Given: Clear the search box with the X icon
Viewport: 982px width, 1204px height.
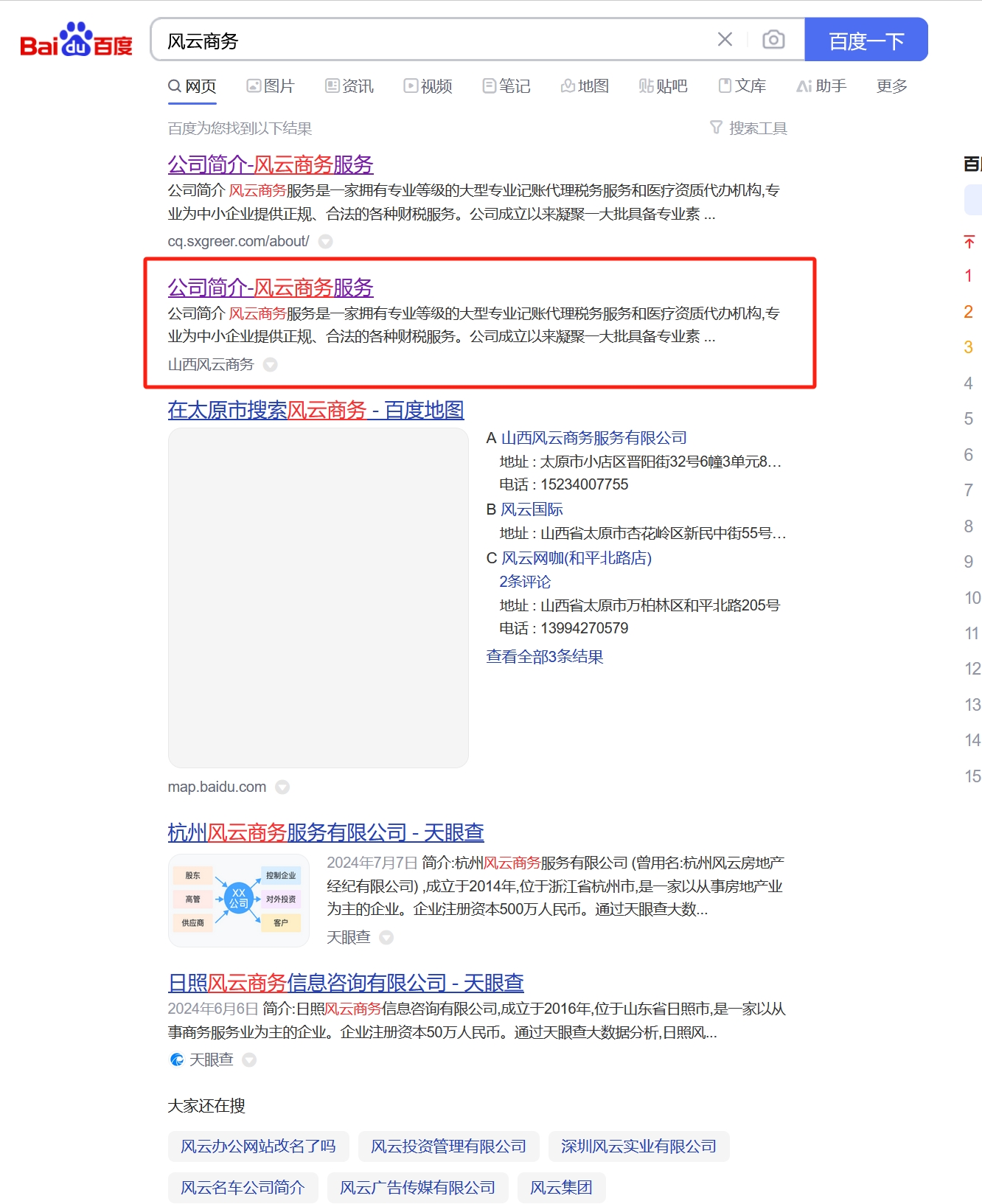Looking at the screenshot, I should (725, 40).
